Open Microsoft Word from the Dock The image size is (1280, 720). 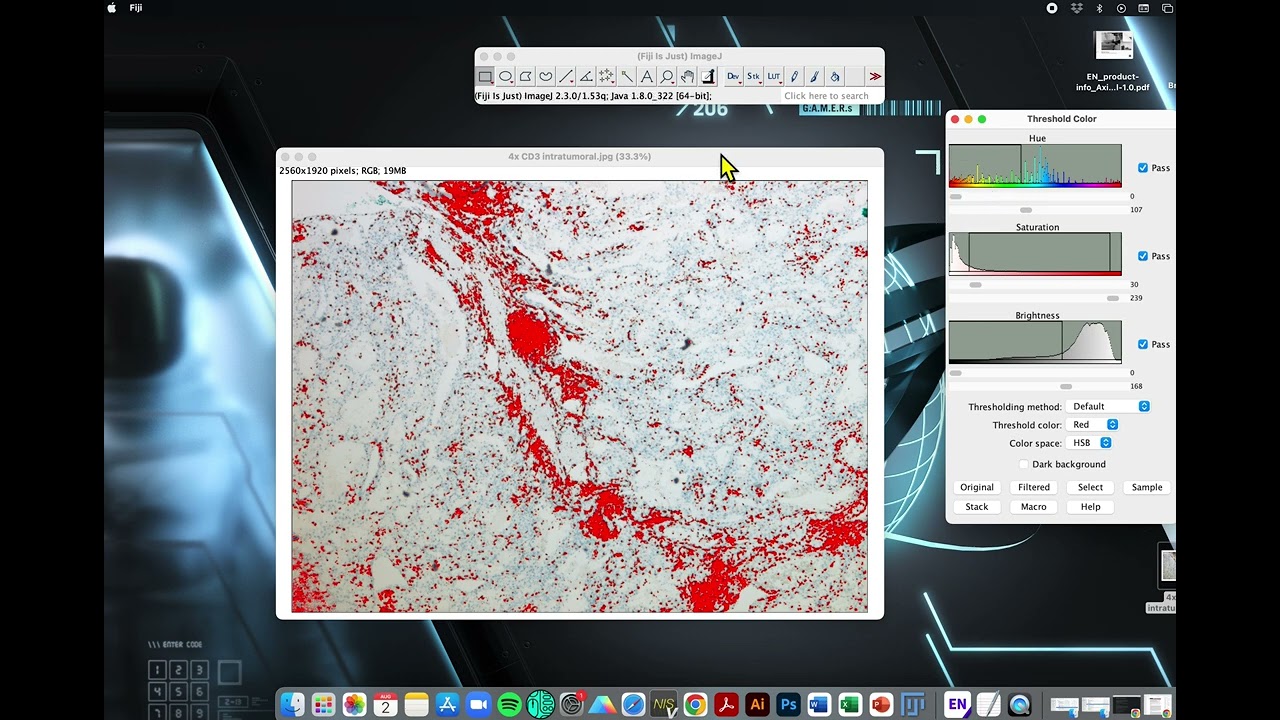(819, 705)
